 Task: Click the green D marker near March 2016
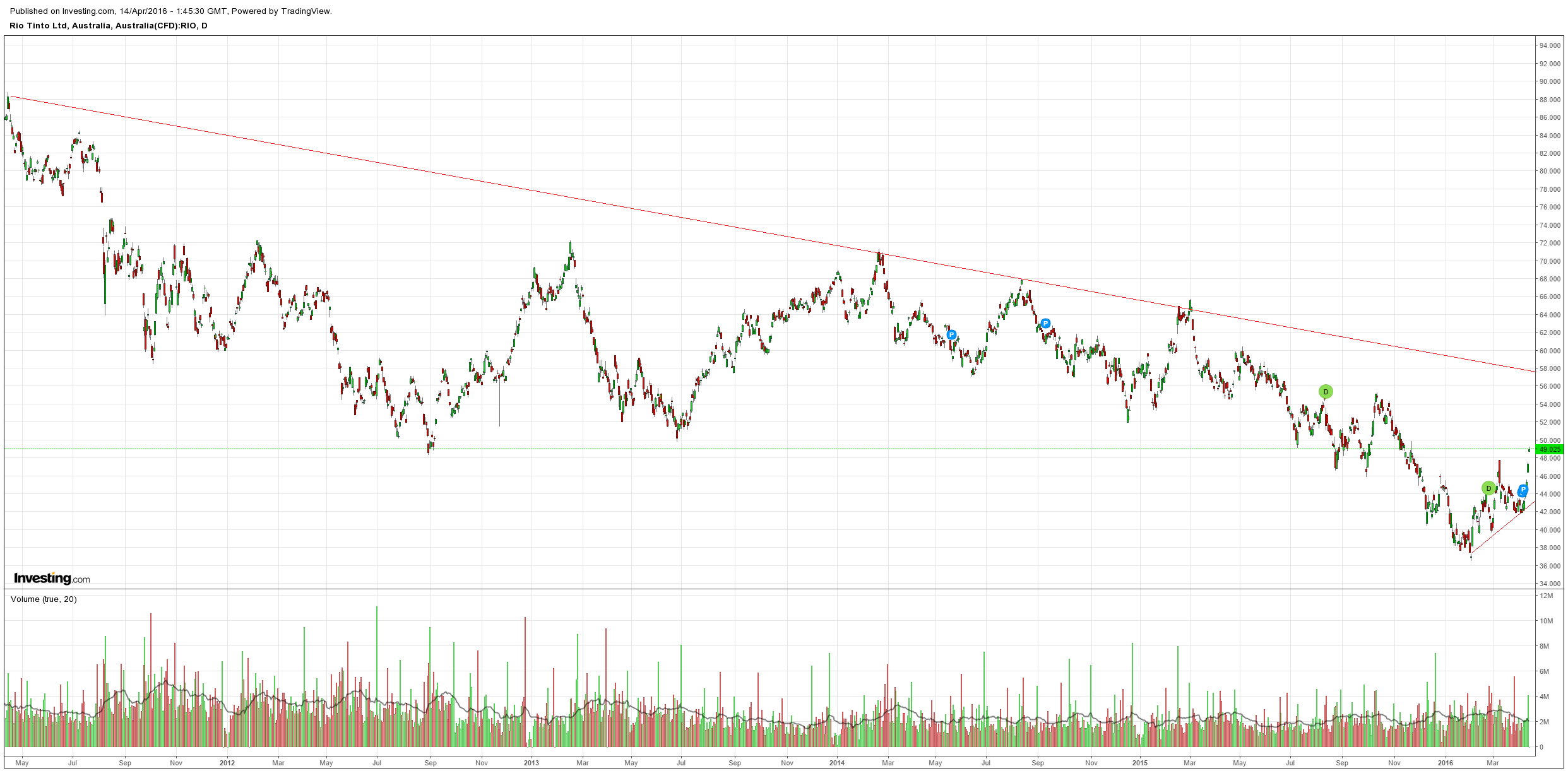pos(1488,488)
